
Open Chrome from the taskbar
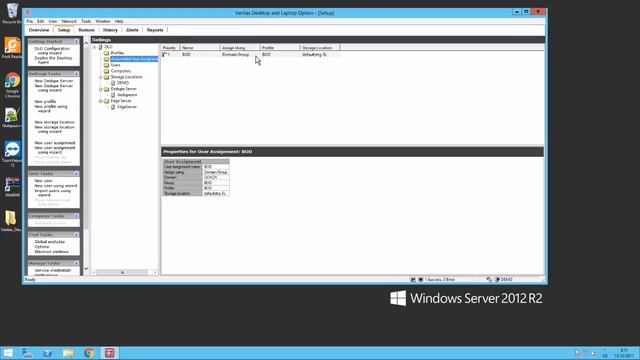coord(89,353)
